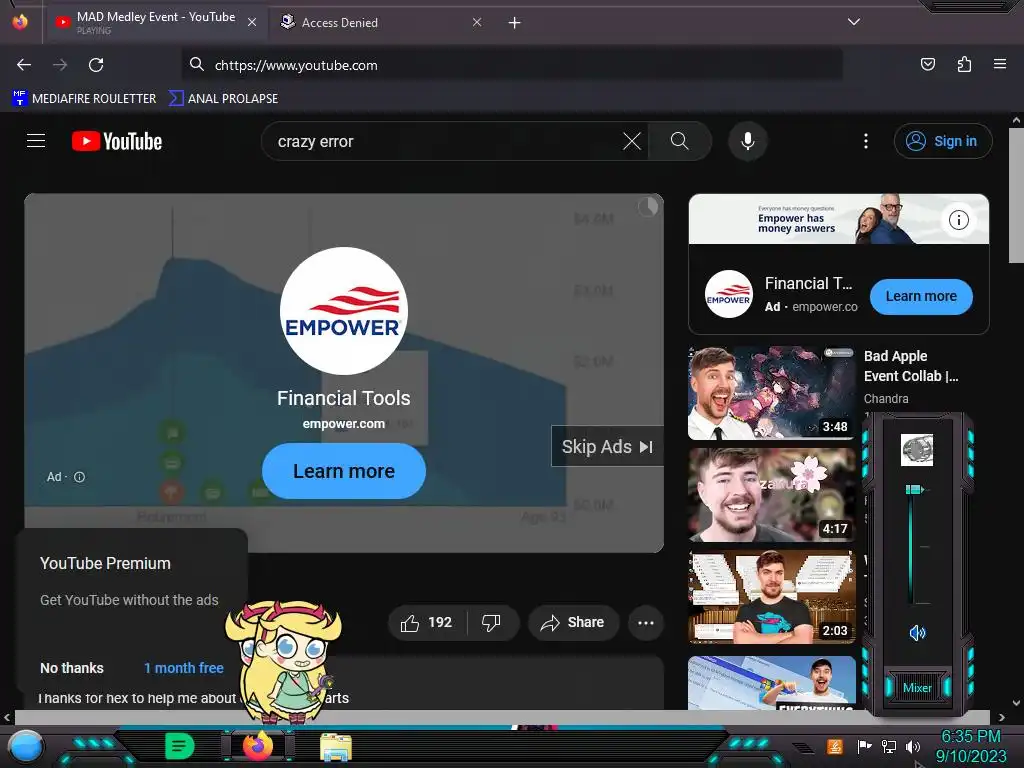Reload the page with the refresh icon

96,65
